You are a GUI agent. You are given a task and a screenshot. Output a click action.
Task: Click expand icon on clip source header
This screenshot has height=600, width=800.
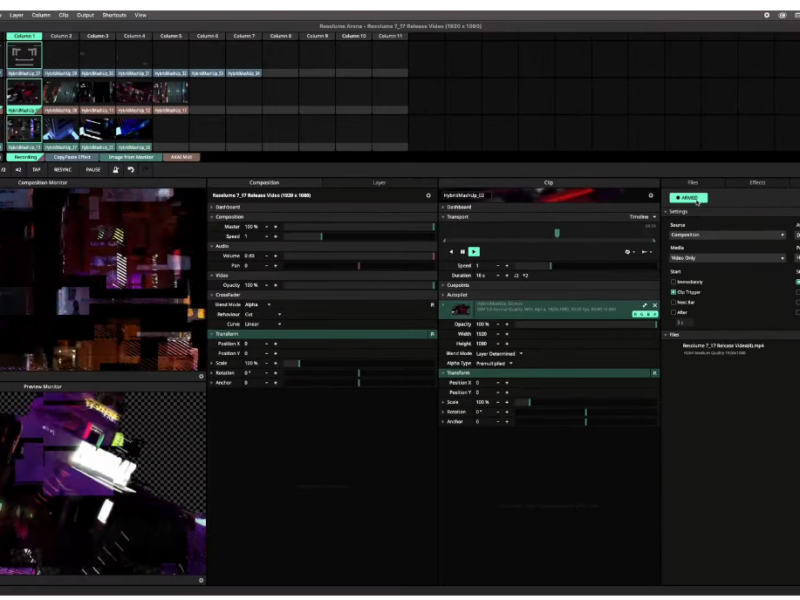[645, 305]
